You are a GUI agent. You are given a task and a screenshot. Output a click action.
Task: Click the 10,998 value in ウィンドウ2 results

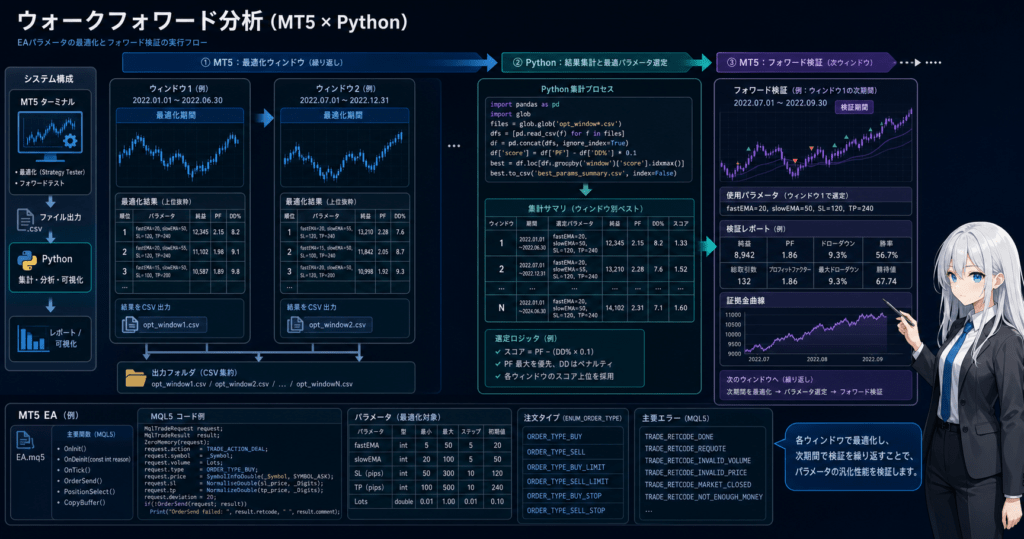click(365, 271)
